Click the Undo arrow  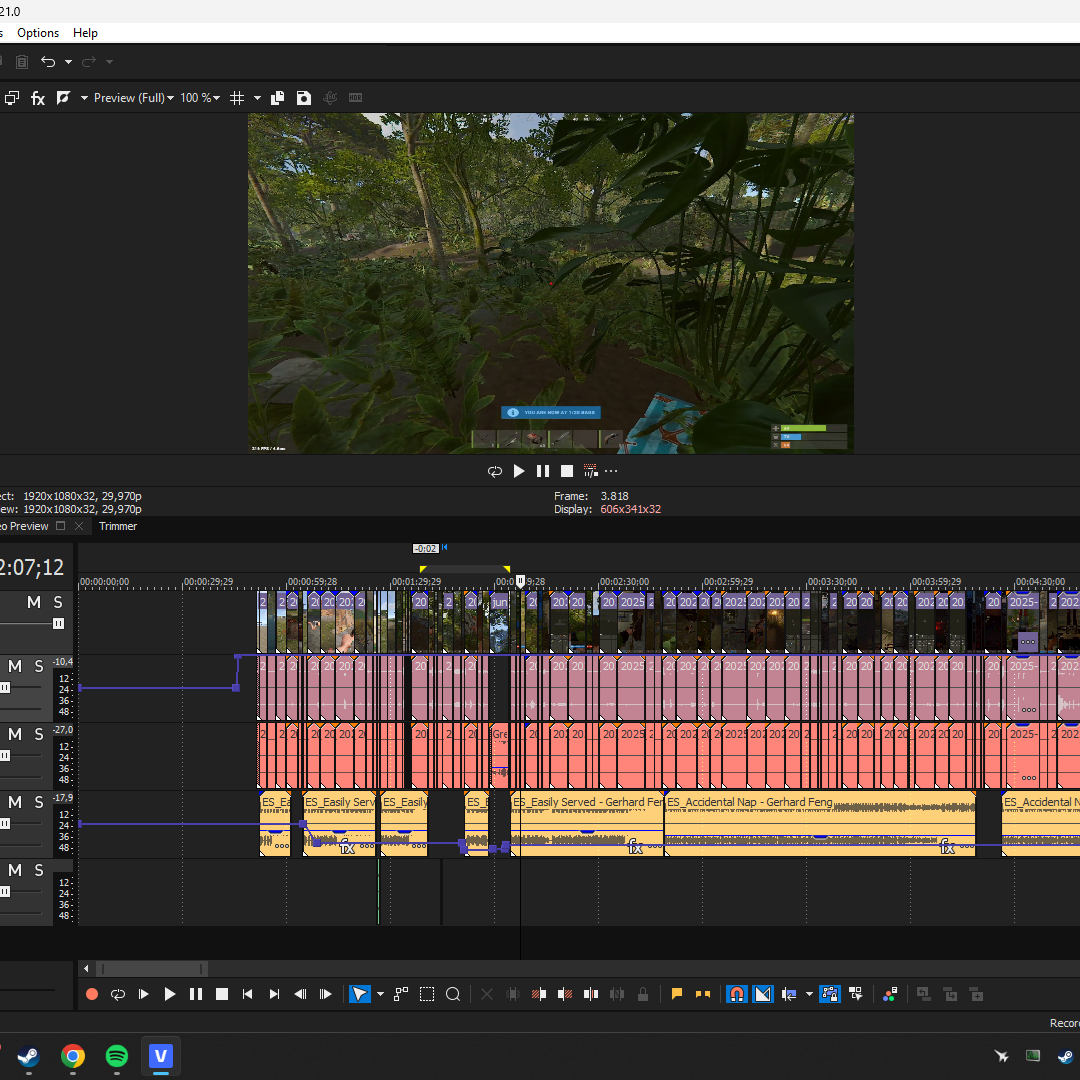(48, 62)
